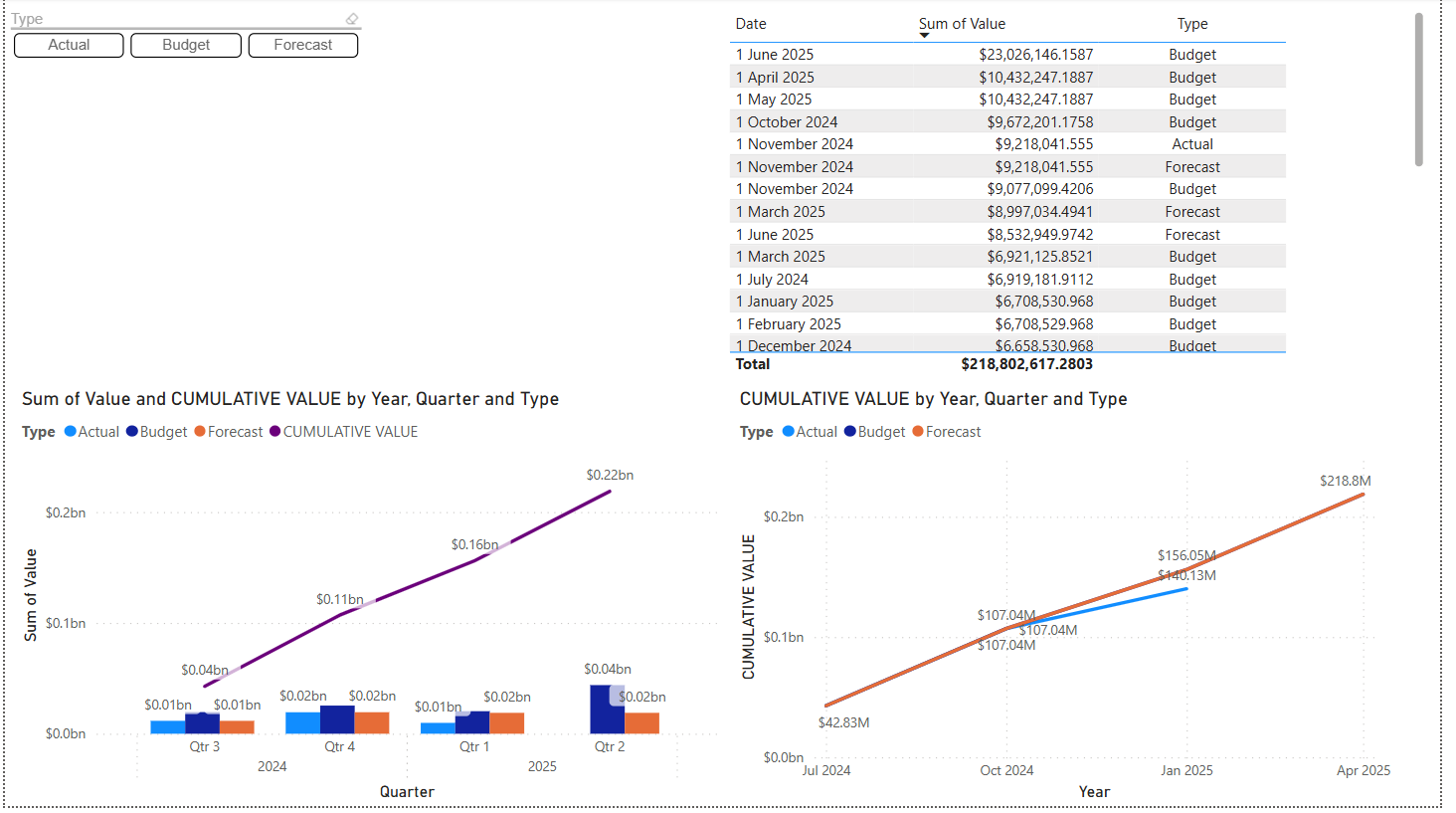
Task: Select the Forecast bar for Qtr 1
Action: pyautogui.click(x=507, y=723)
